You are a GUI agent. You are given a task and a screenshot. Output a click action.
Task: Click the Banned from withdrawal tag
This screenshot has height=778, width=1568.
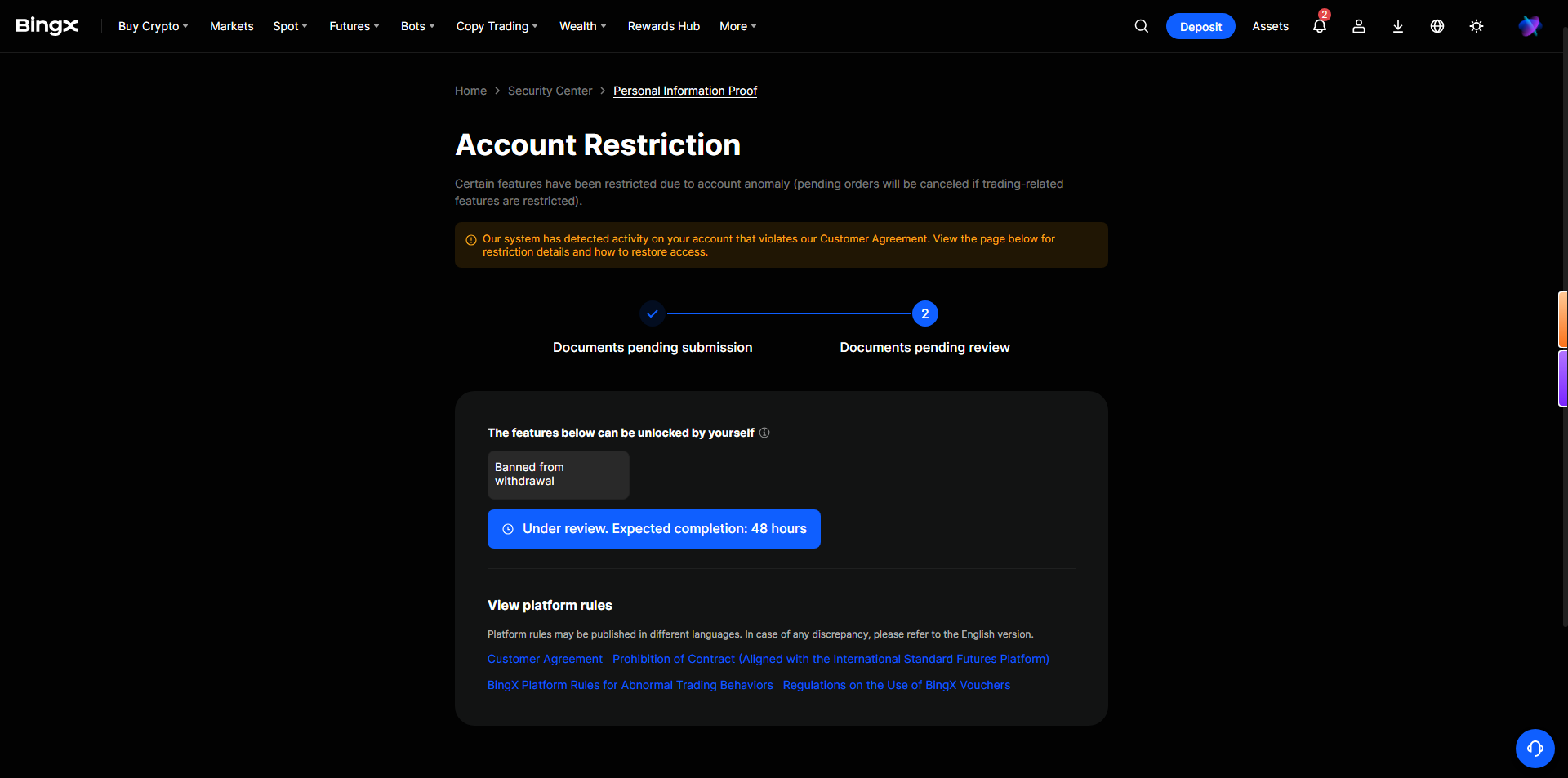[559, 474]
